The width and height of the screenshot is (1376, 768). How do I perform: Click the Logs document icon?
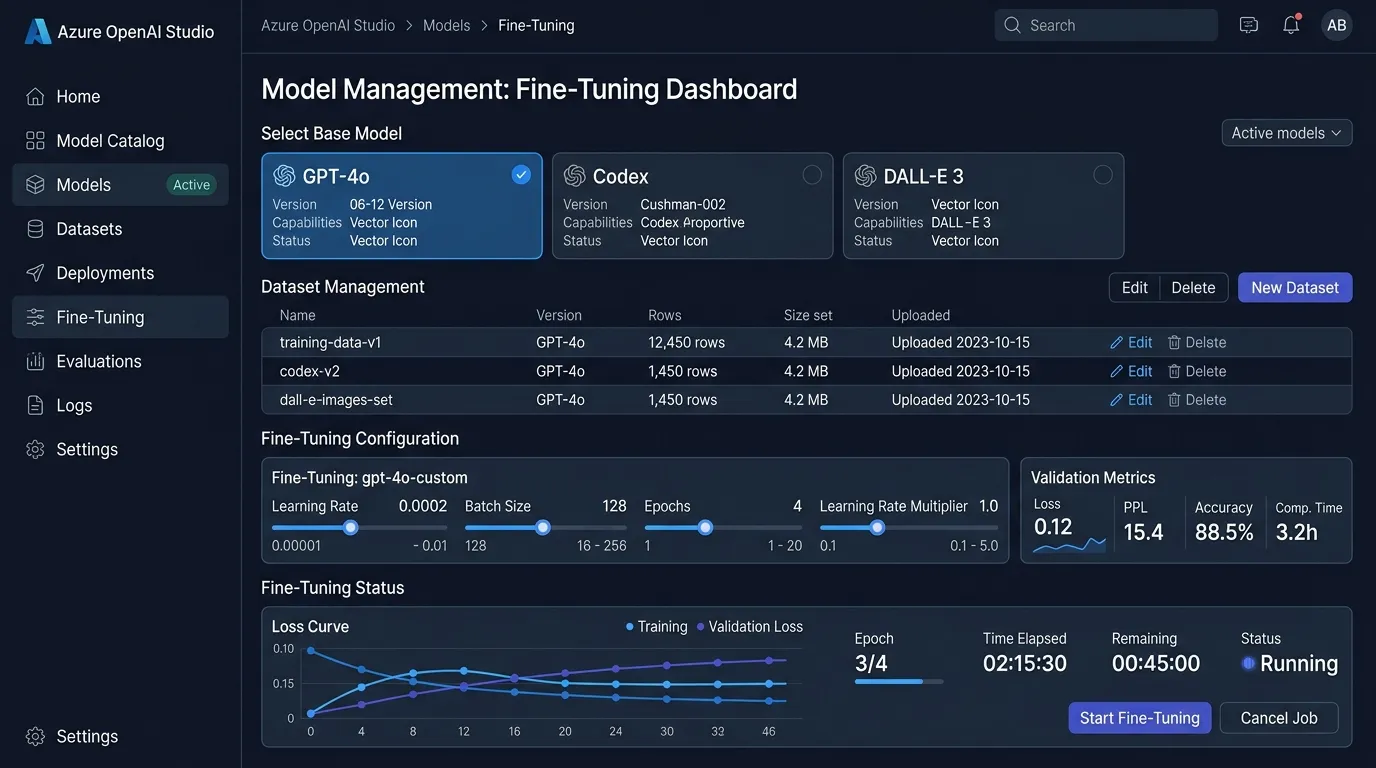pyautogui.click(x=35, y=405)
